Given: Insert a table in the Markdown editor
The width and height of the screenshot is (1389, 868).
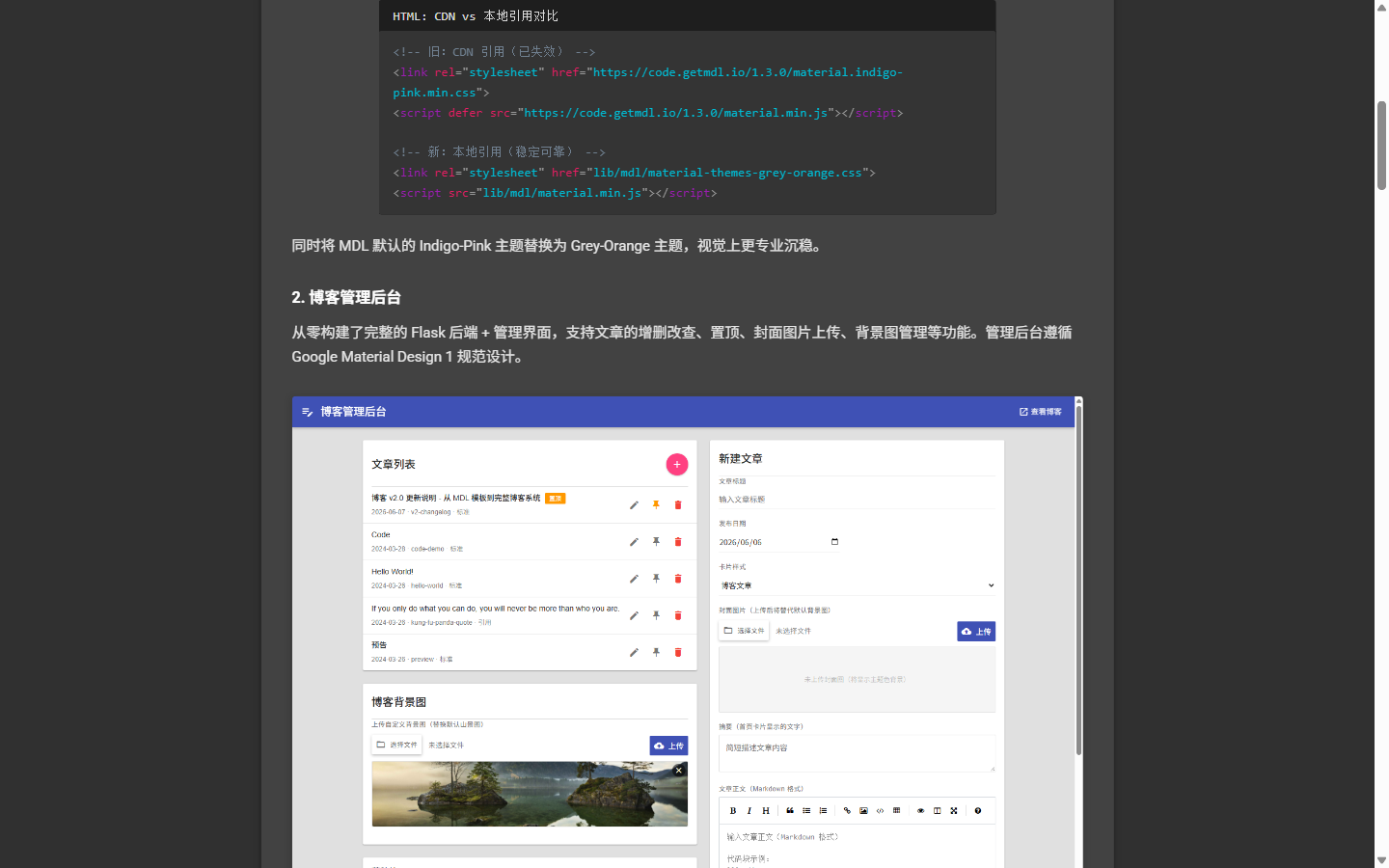Looking at the screenshot, I should point(897,811).
